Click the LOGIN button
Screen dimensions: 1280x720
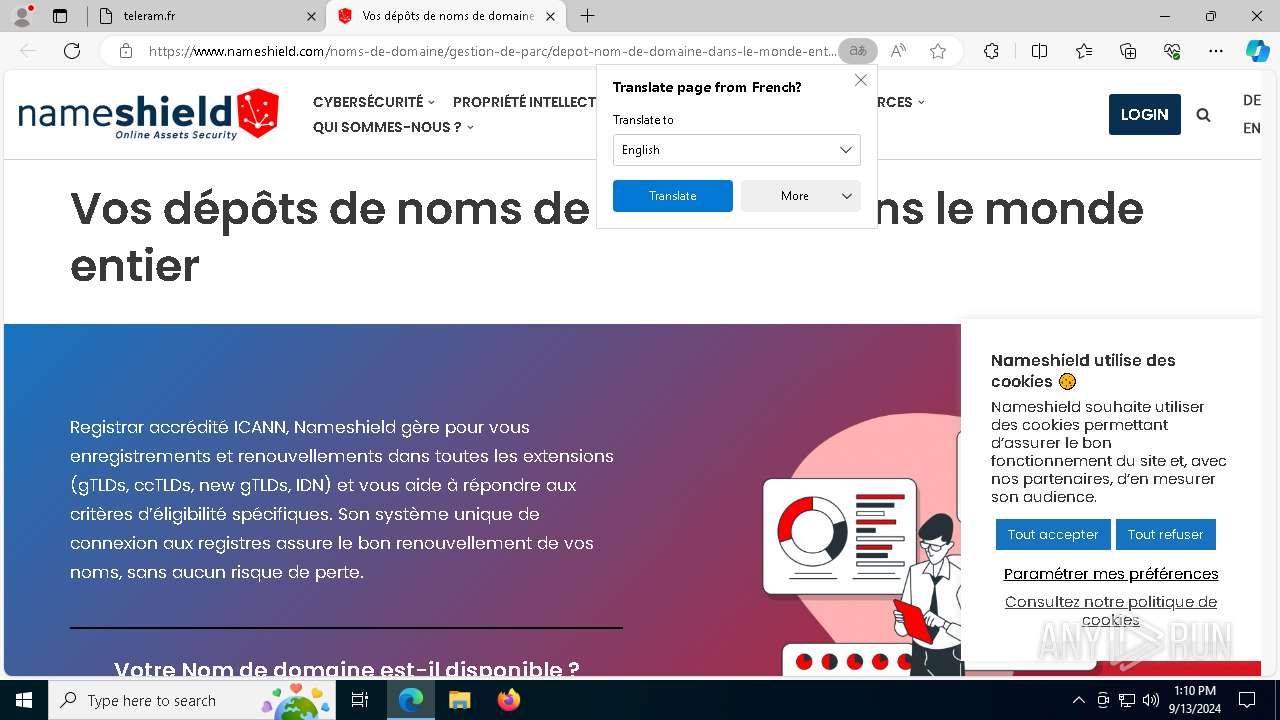(x=1144, y=114)
